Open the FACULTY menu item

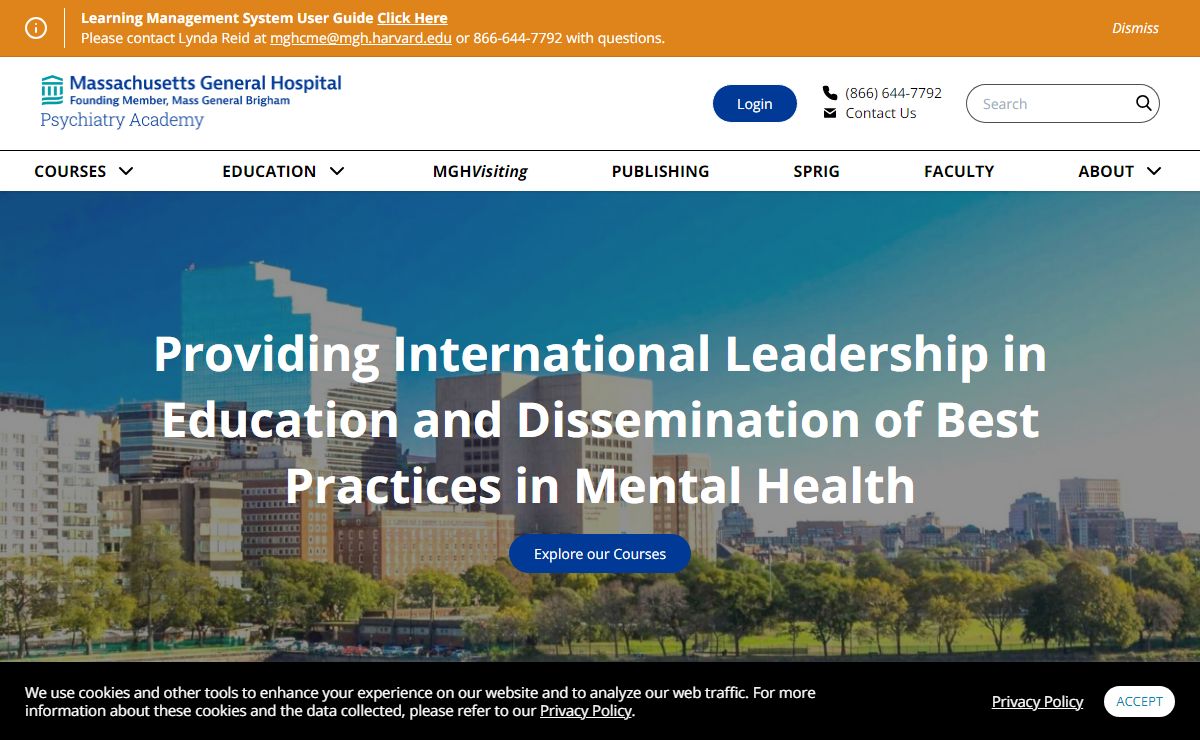(959, 171)
